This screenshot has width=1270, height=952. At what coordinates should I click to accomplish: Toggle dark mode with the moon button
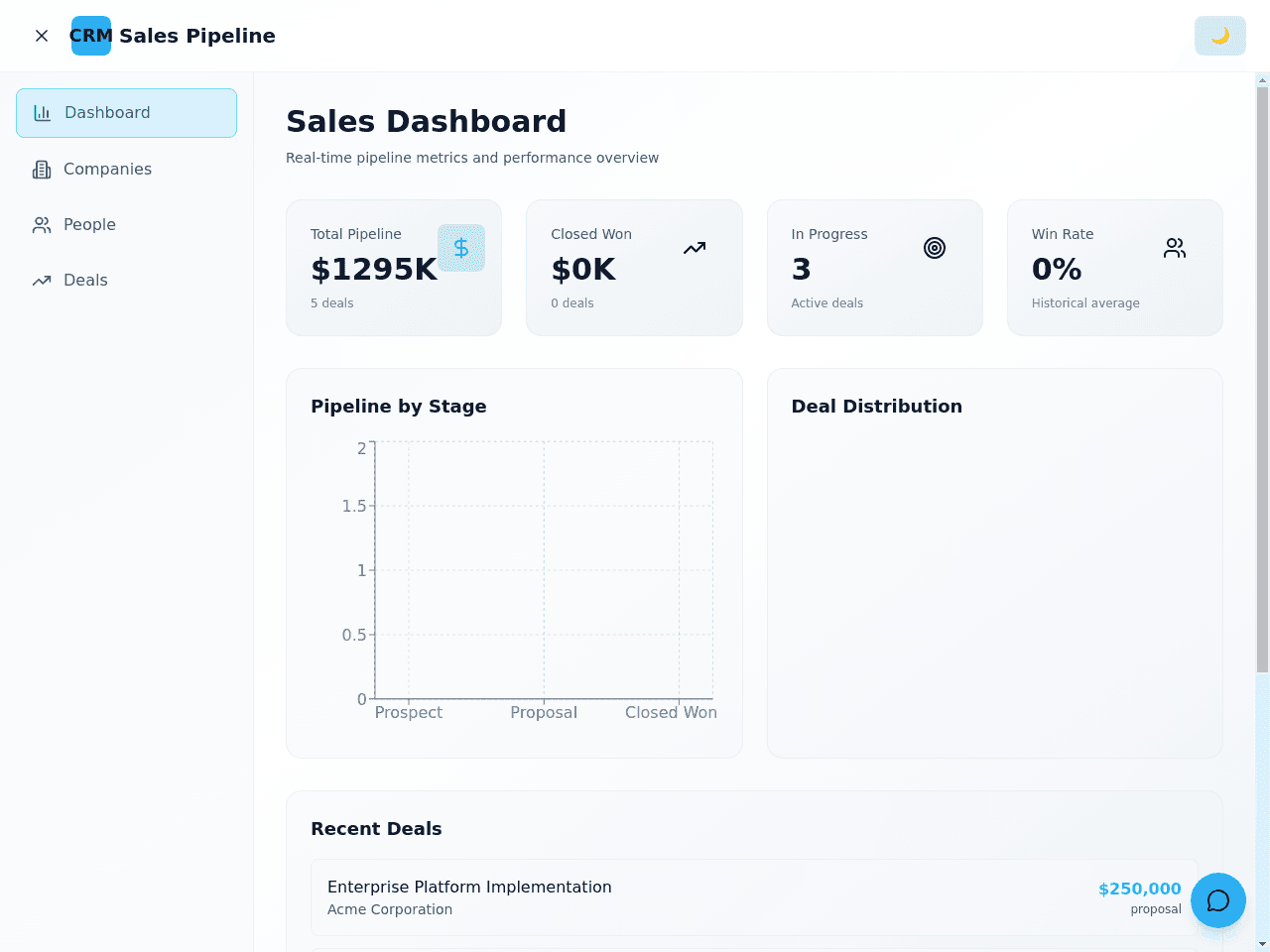[x=1220, y=36]
